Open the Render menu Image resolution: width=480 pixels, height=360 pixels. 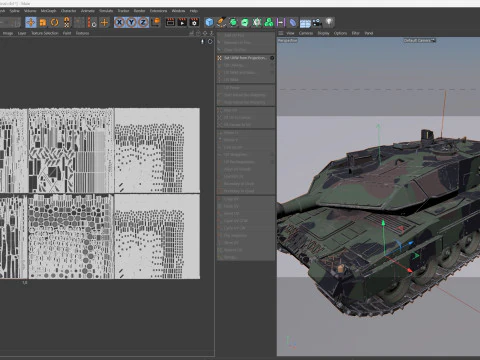coord(139,11)
